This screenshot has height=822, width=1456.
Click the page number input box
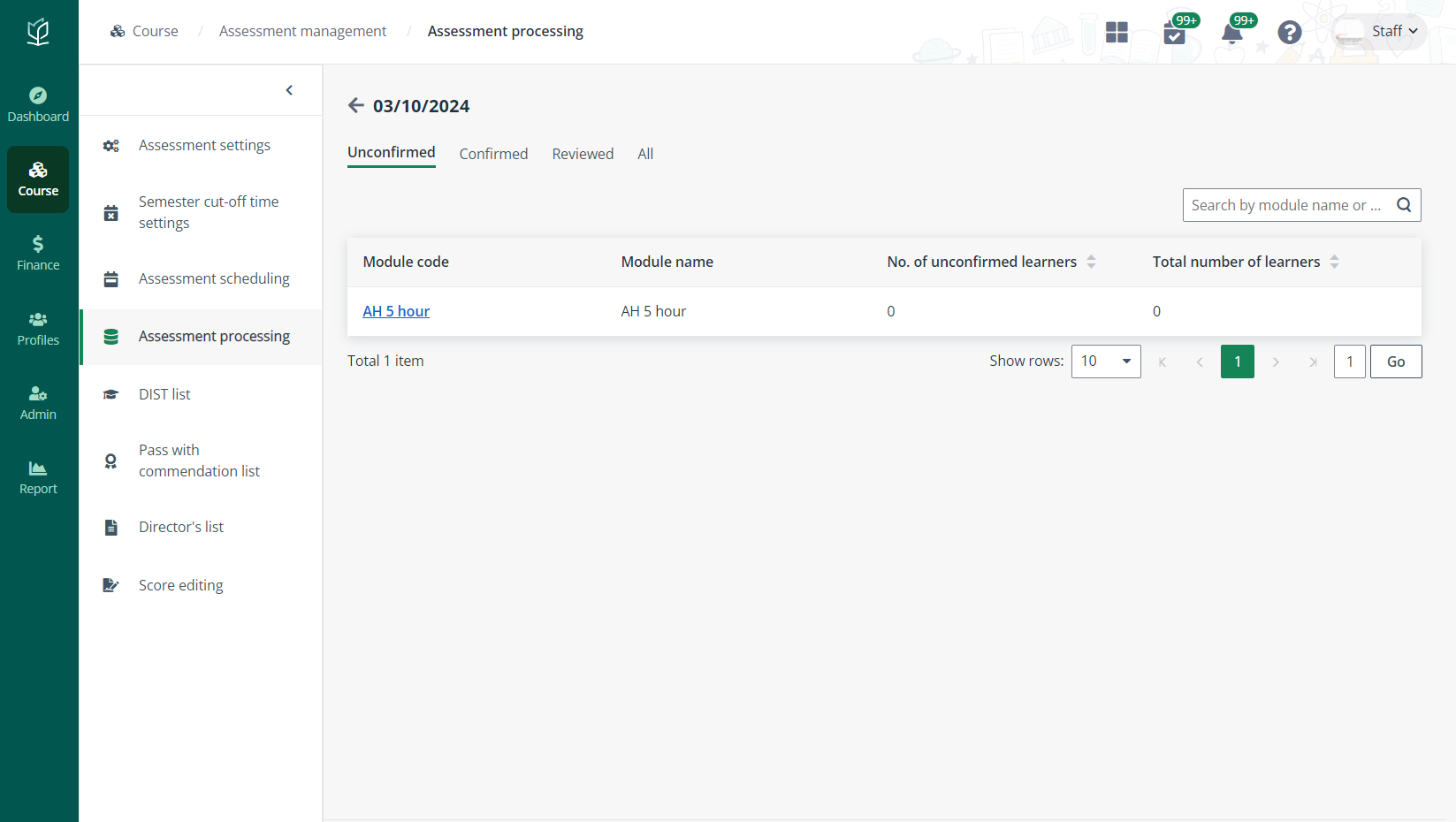[1350, 362]
